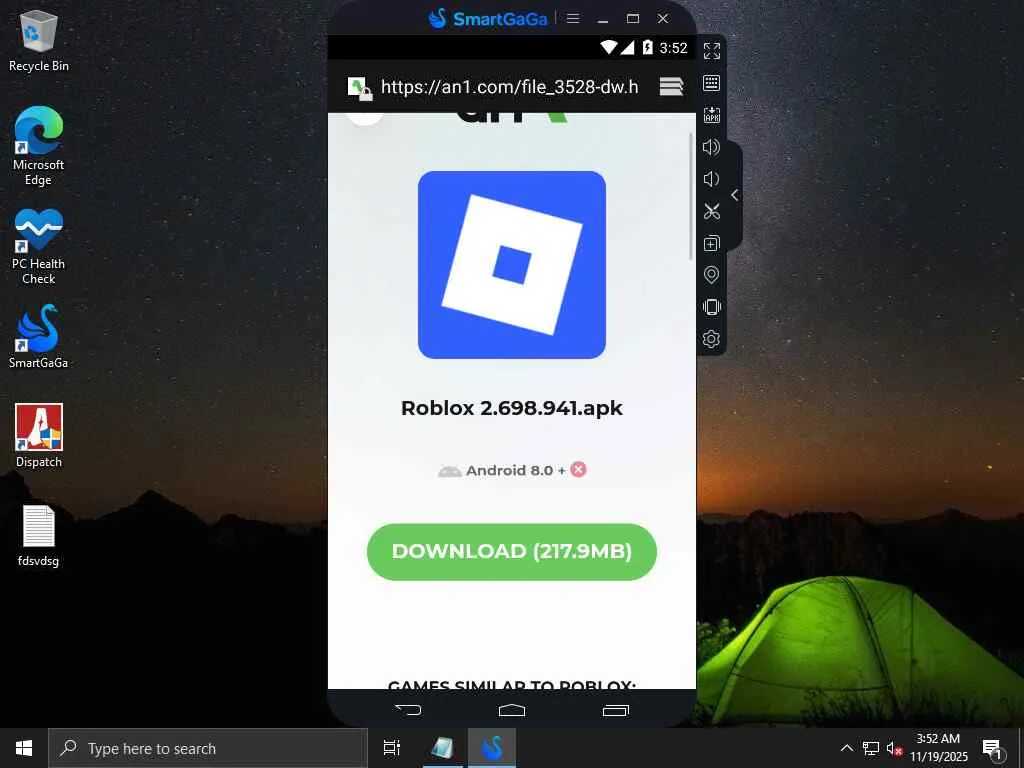Select the Recycle Bin desktop icon
This screenshot has height=768, width=1024.
pyautogui.click(x=39, y=39)
